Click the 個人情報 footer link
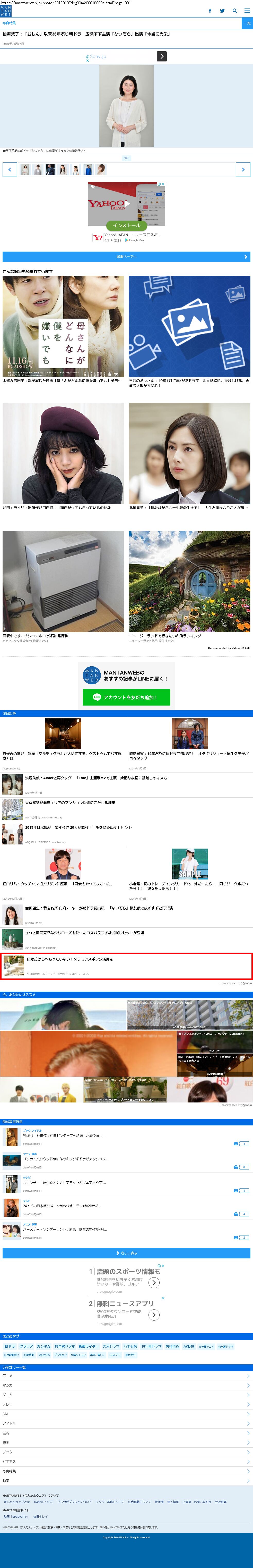Screen dimensions: 253x1568 click(173, 1502)
